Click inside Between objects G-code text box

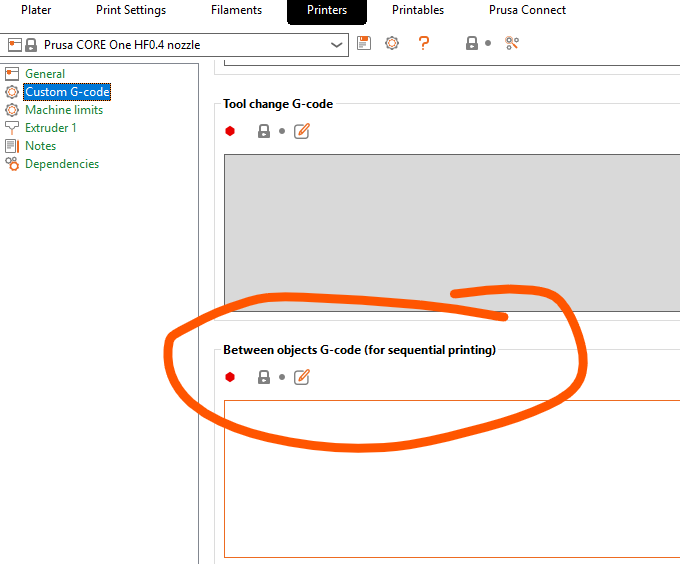click(452, 479)
